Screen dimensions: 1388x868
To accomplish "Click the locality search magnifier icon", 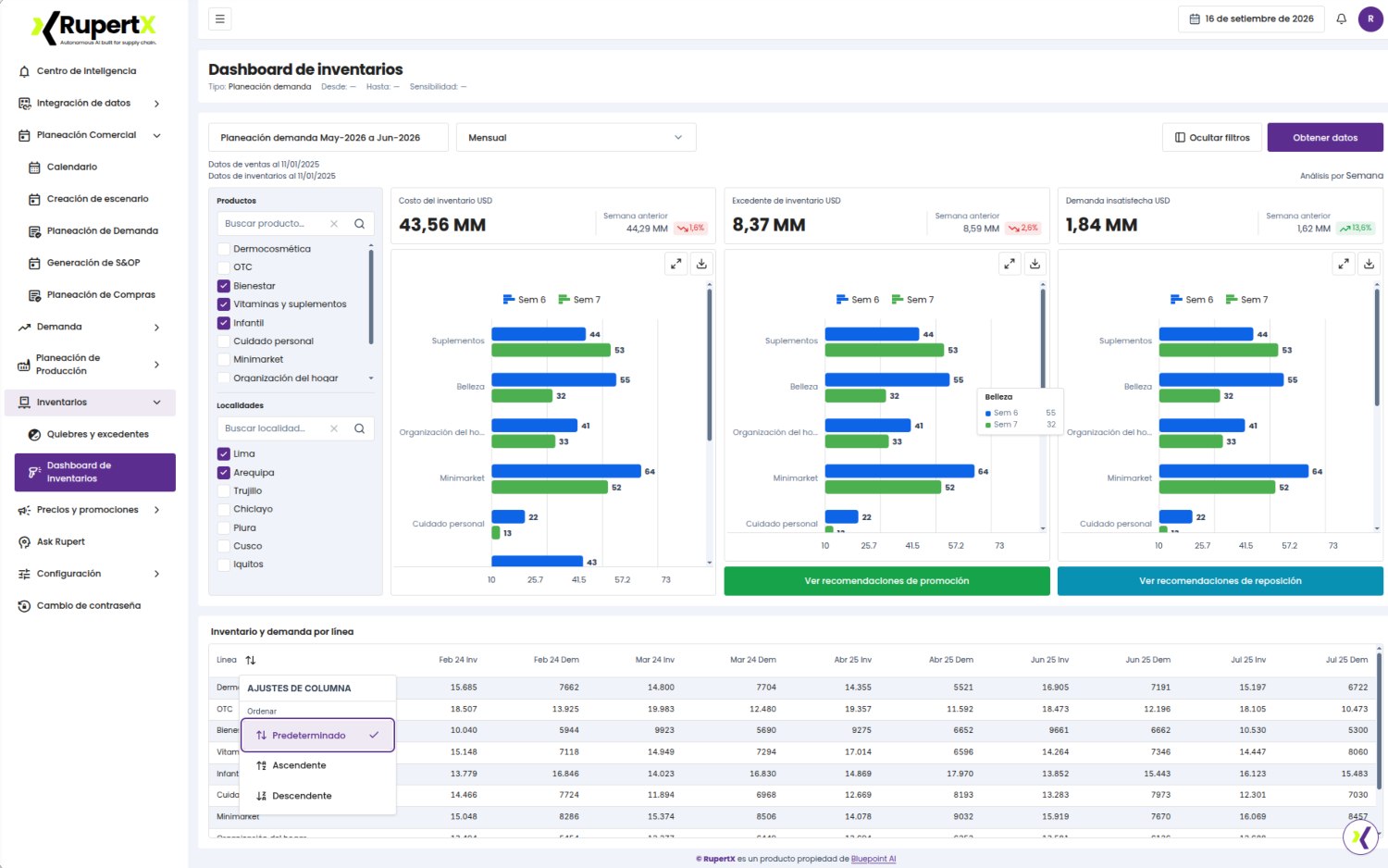I will click(x=359, y=428).
